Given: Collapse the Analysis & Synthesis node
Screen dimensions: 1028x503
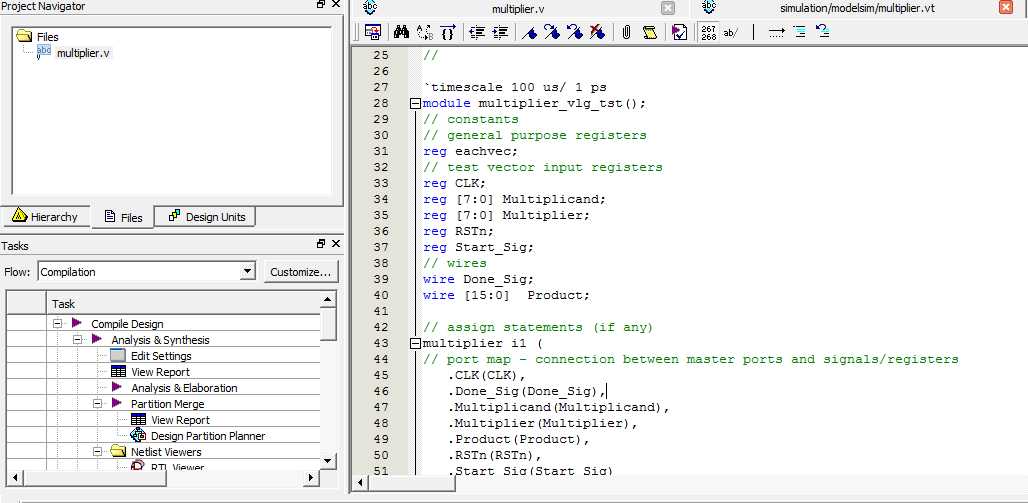Looking at the screenshot, I should 77,340.
